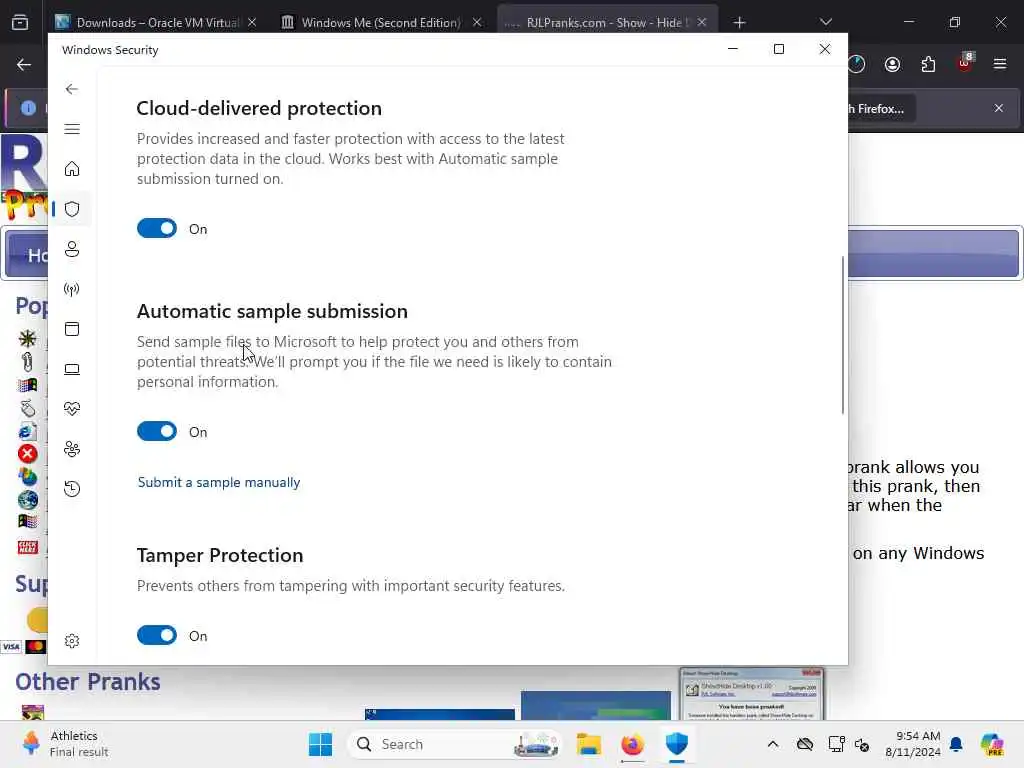Open App & browser control in sidebar
This screenshot has width=1024, height=768.
(72, 328)
